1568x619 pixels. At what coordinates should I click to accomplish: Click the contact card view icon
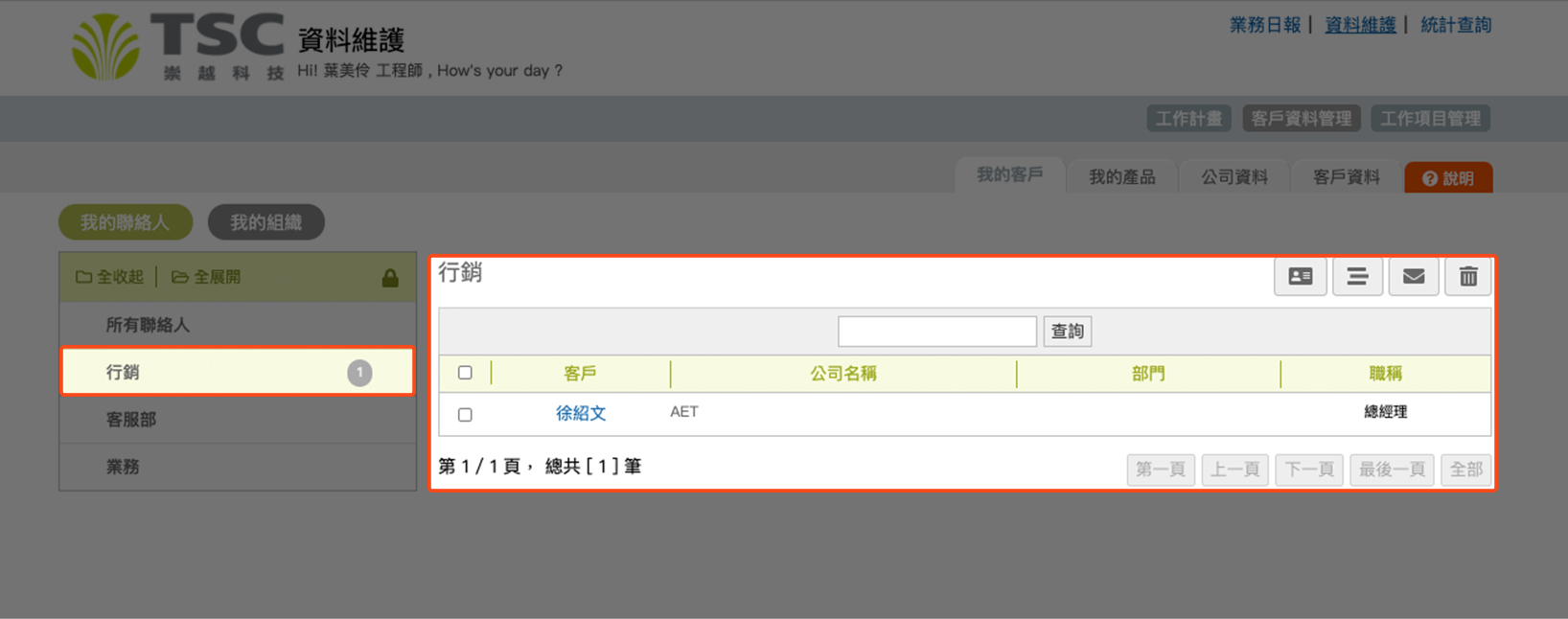pos(1300,277)
